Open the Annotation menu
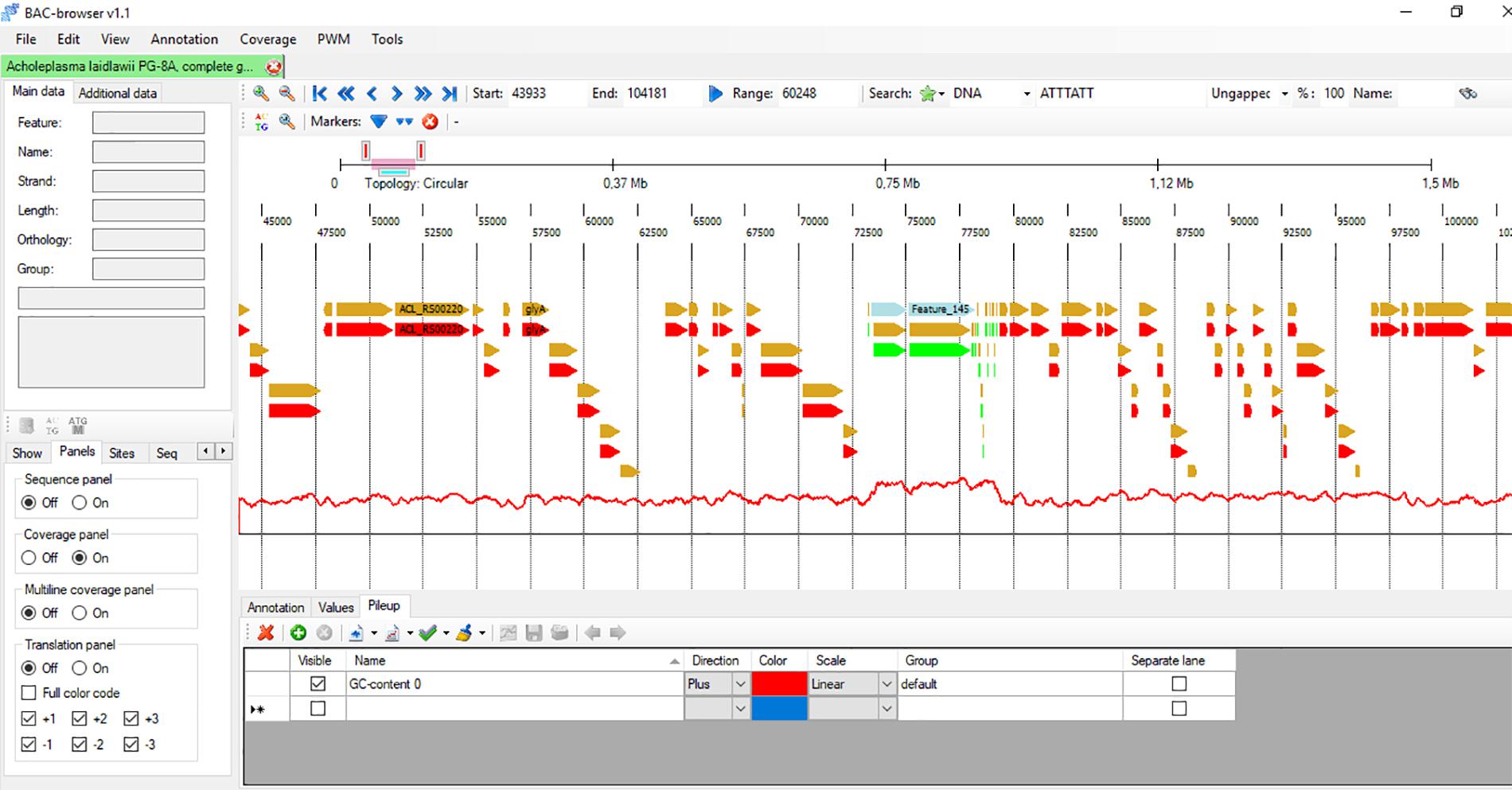The width and height of the screenshot is (1512, 790). (x=185, y=39)
